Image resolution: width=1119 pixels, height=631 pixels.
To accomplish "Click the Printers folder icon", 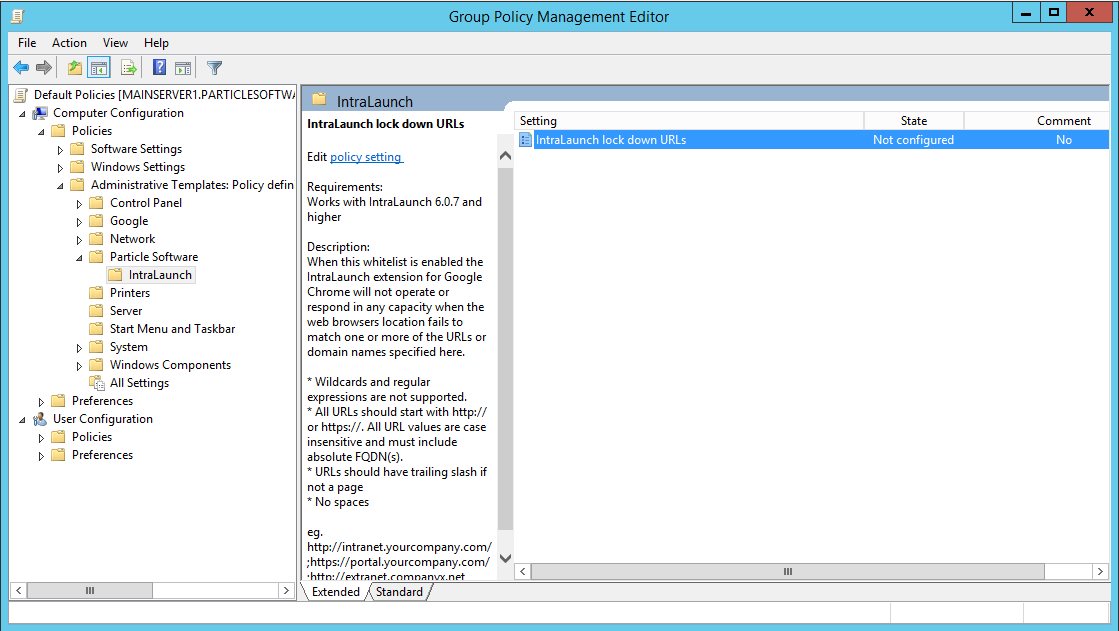I will 96,293.
